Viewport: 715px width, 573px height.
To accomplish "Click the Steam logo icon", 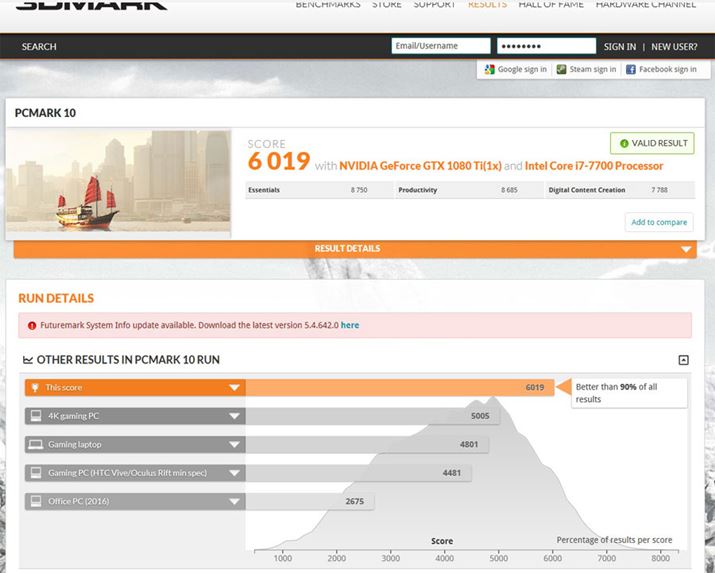I will coord(561,69).
